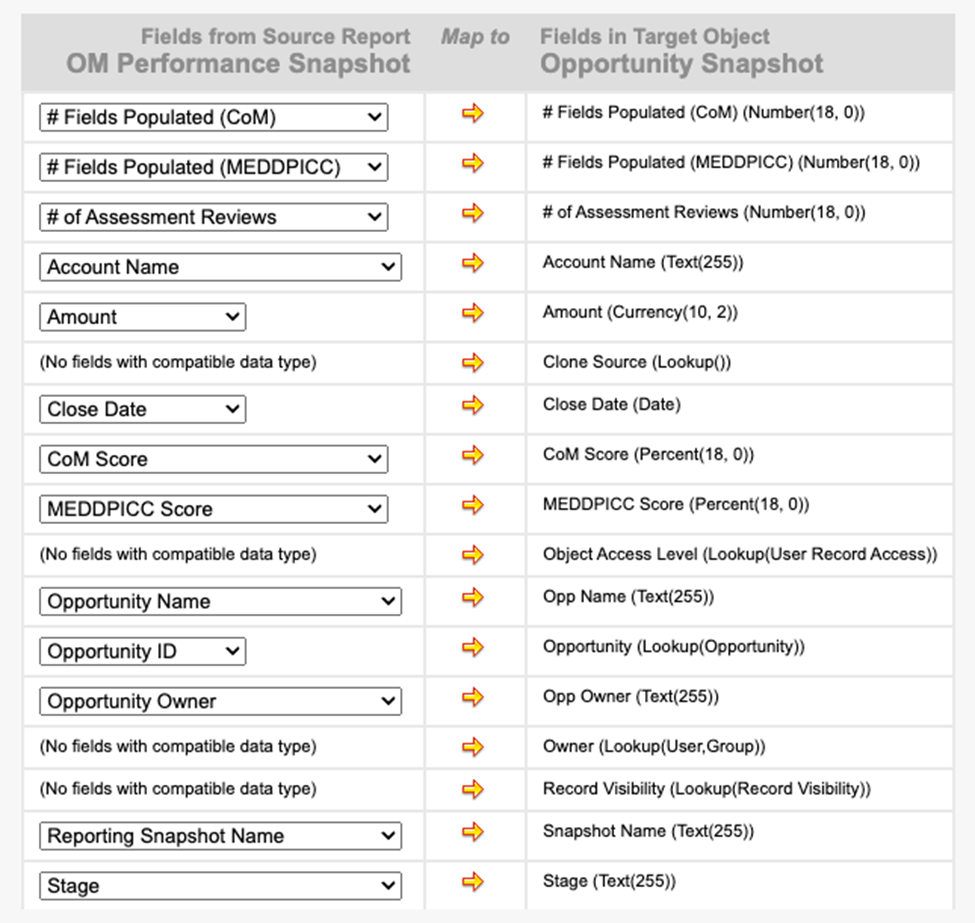The height and width of the screenshot is (923, 975).
Task: Click the arrow icon in Object Access Level row
Action: point(473,554)
